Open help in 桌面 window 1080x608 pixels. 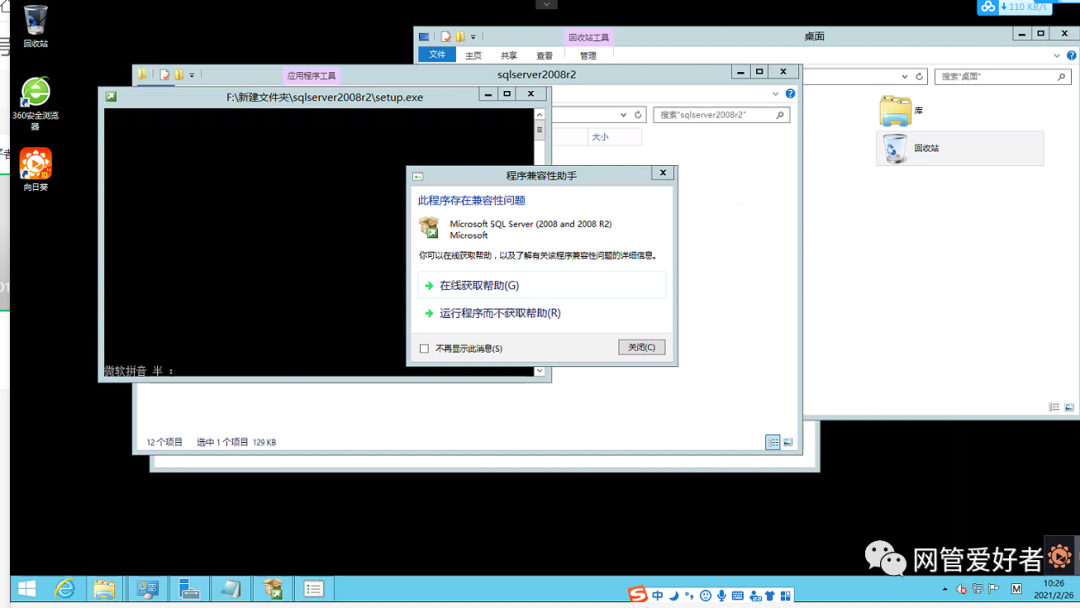(1071, 56)
